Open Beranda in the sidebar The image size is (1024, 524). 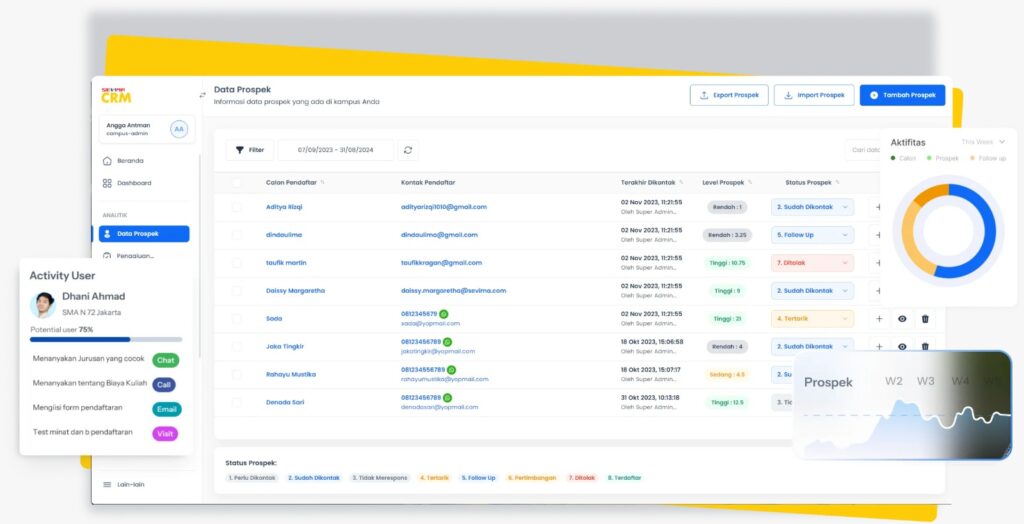coord(130,161)
